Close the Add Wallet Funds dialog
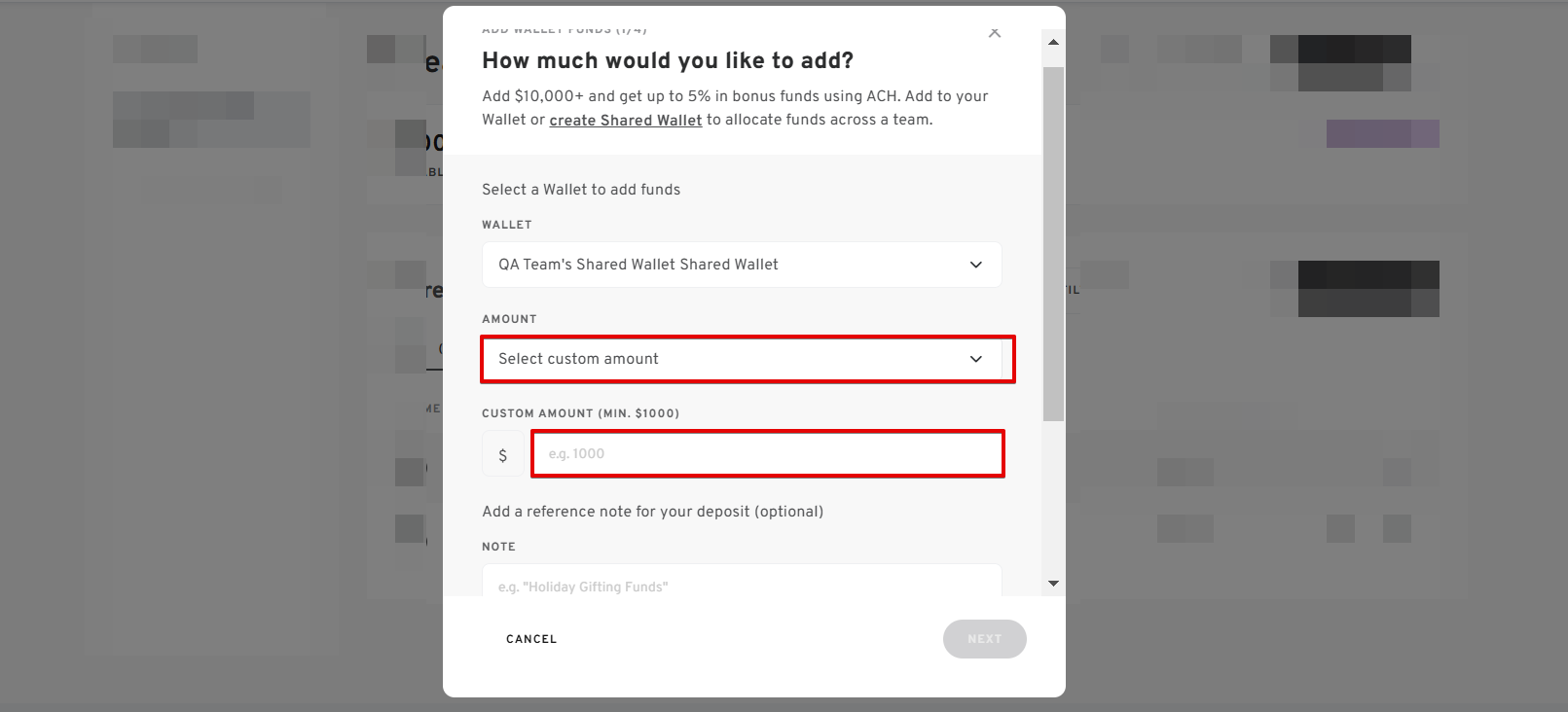 click(x=994, y=32)
